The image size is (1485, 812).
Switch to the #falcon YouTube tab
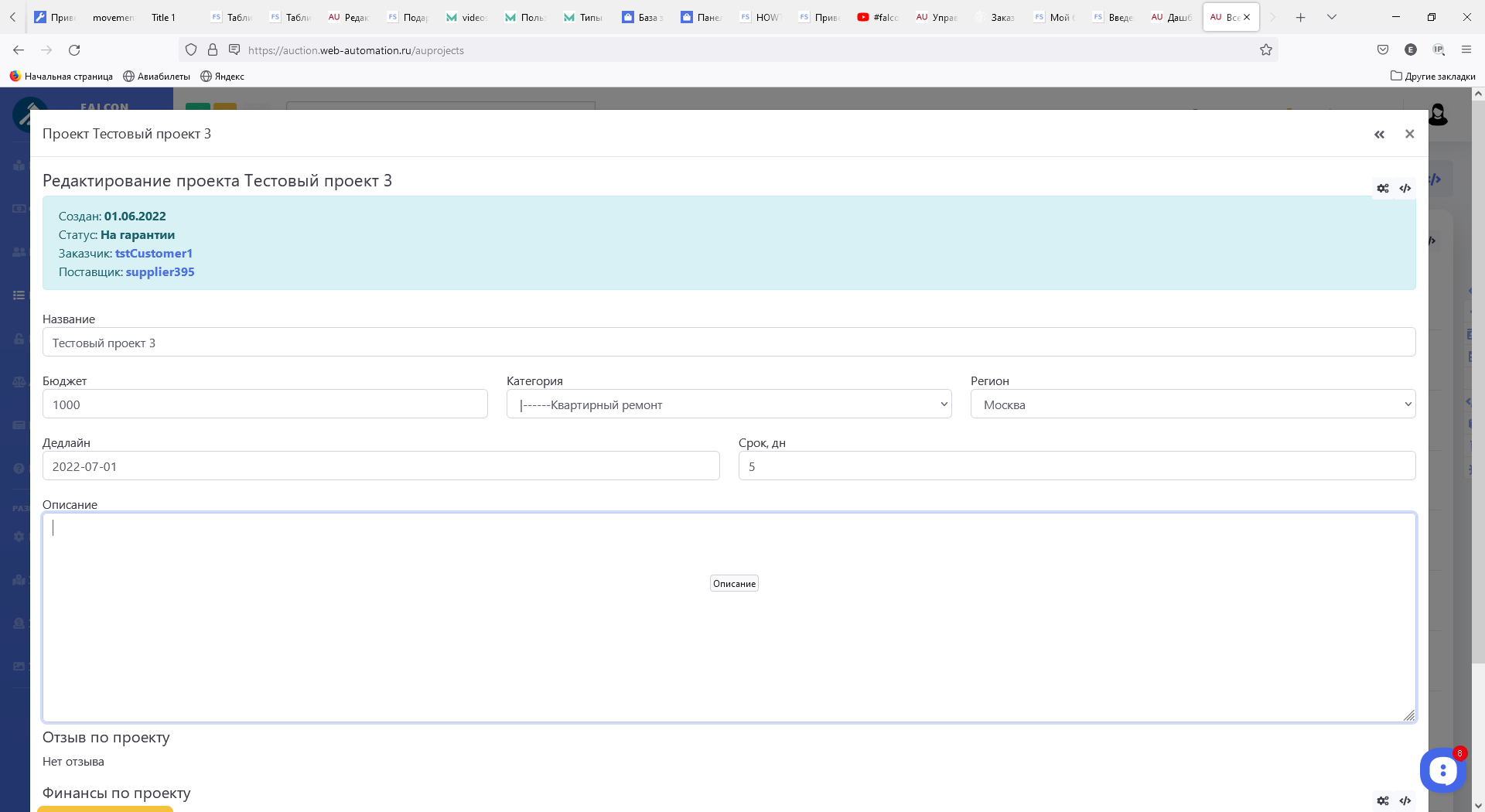click(x=878, y=17)
